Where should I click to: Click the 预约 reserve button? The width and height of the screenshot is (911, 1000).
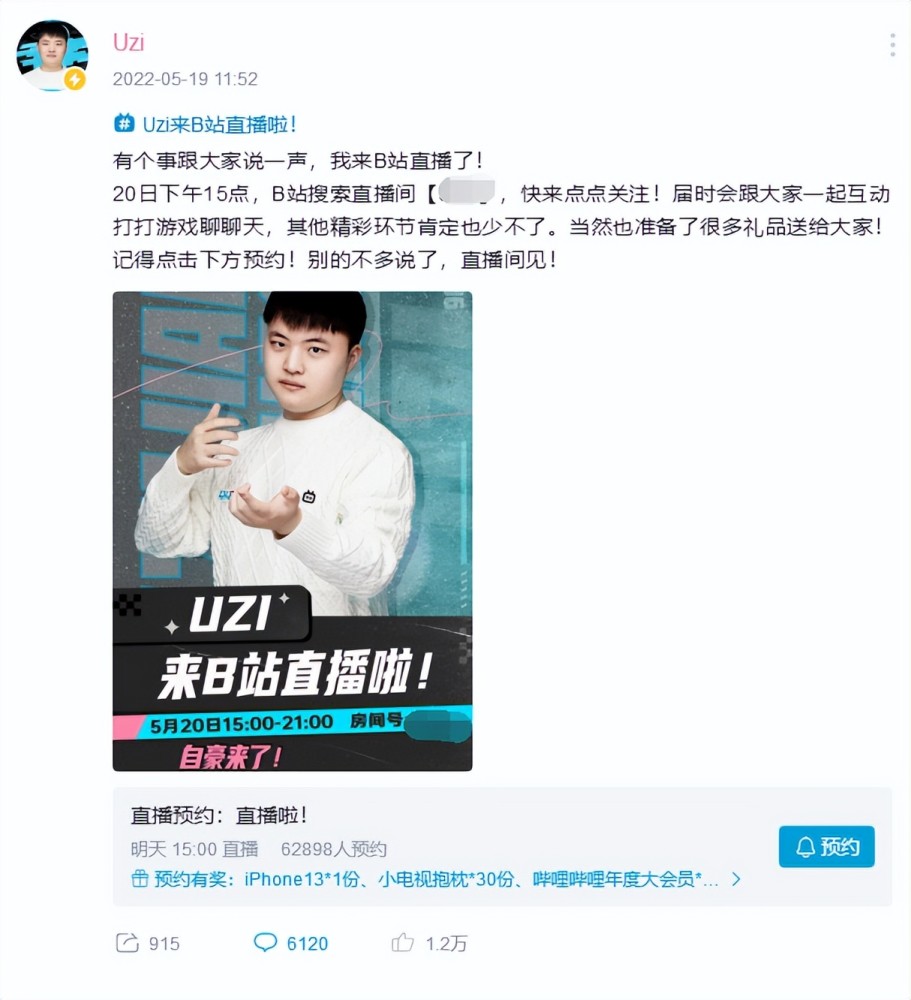point(826,847)
